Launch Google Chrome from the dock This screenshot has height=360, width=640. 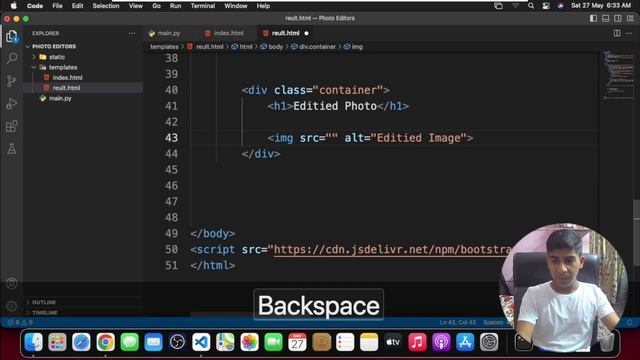(x=105, y=342)
